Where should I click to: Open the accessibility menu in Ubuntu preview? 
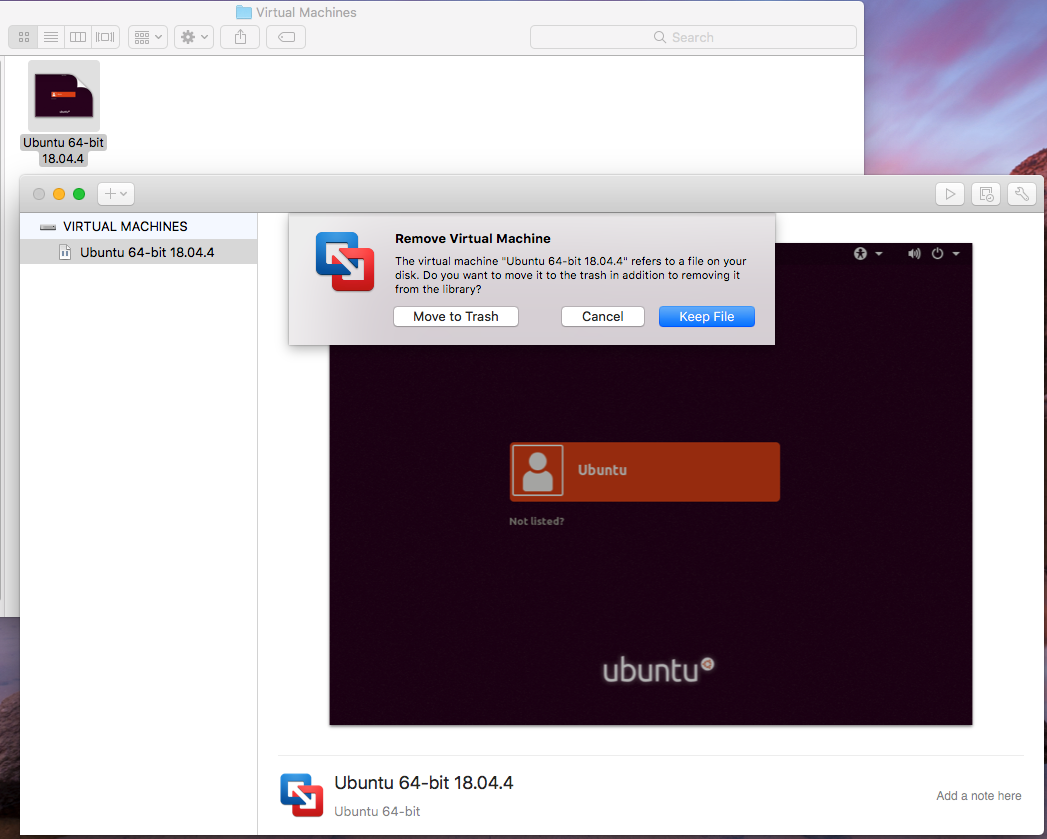tap(867, 253)
